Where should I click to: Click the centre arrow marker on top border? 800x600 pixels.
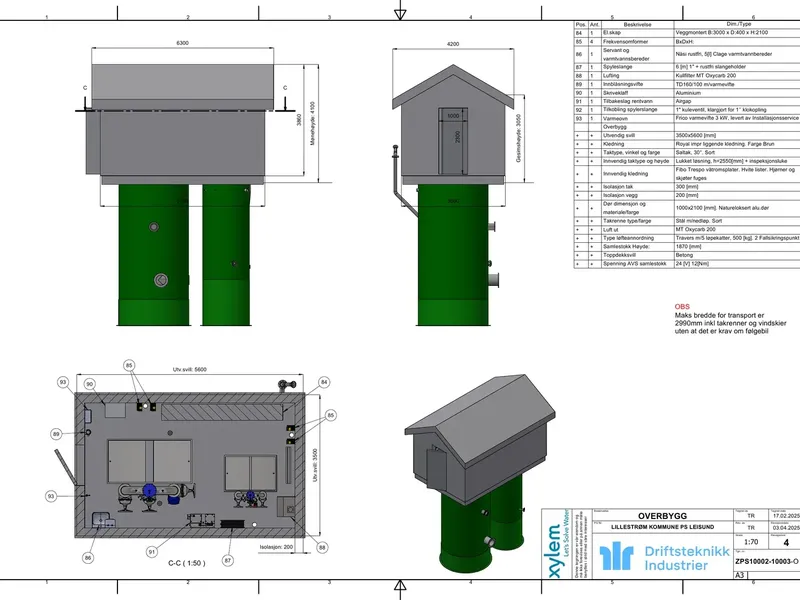point(401,13)
